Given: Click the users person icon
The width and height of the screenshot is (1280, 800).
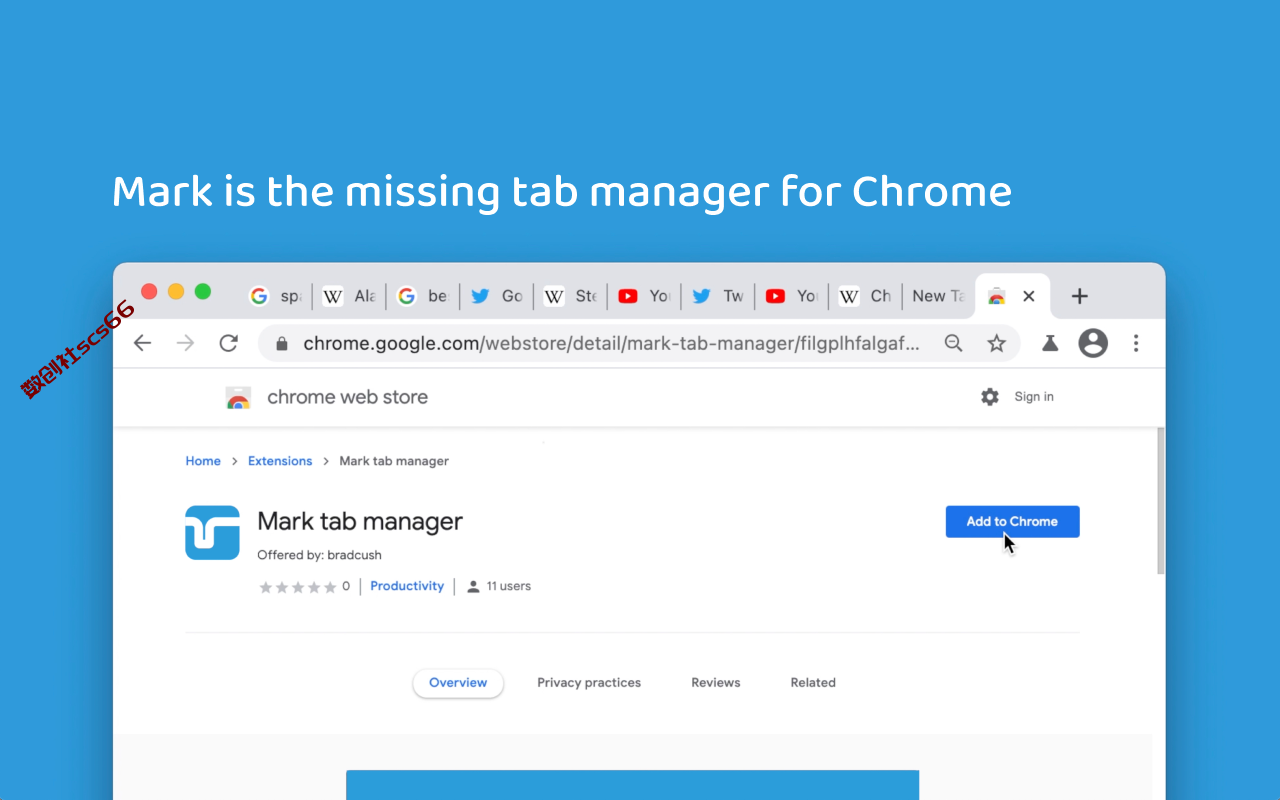Looking at the screenshot, I should [x=474, y=587].
